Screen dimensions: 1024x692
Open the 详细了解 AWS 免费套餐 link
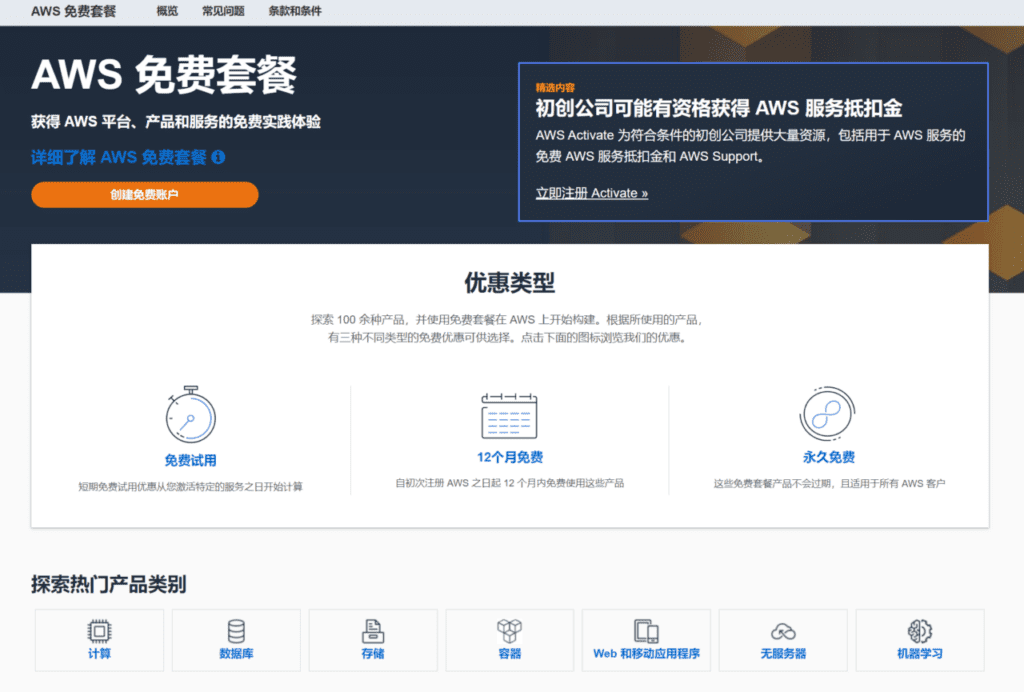pos(119,157)
